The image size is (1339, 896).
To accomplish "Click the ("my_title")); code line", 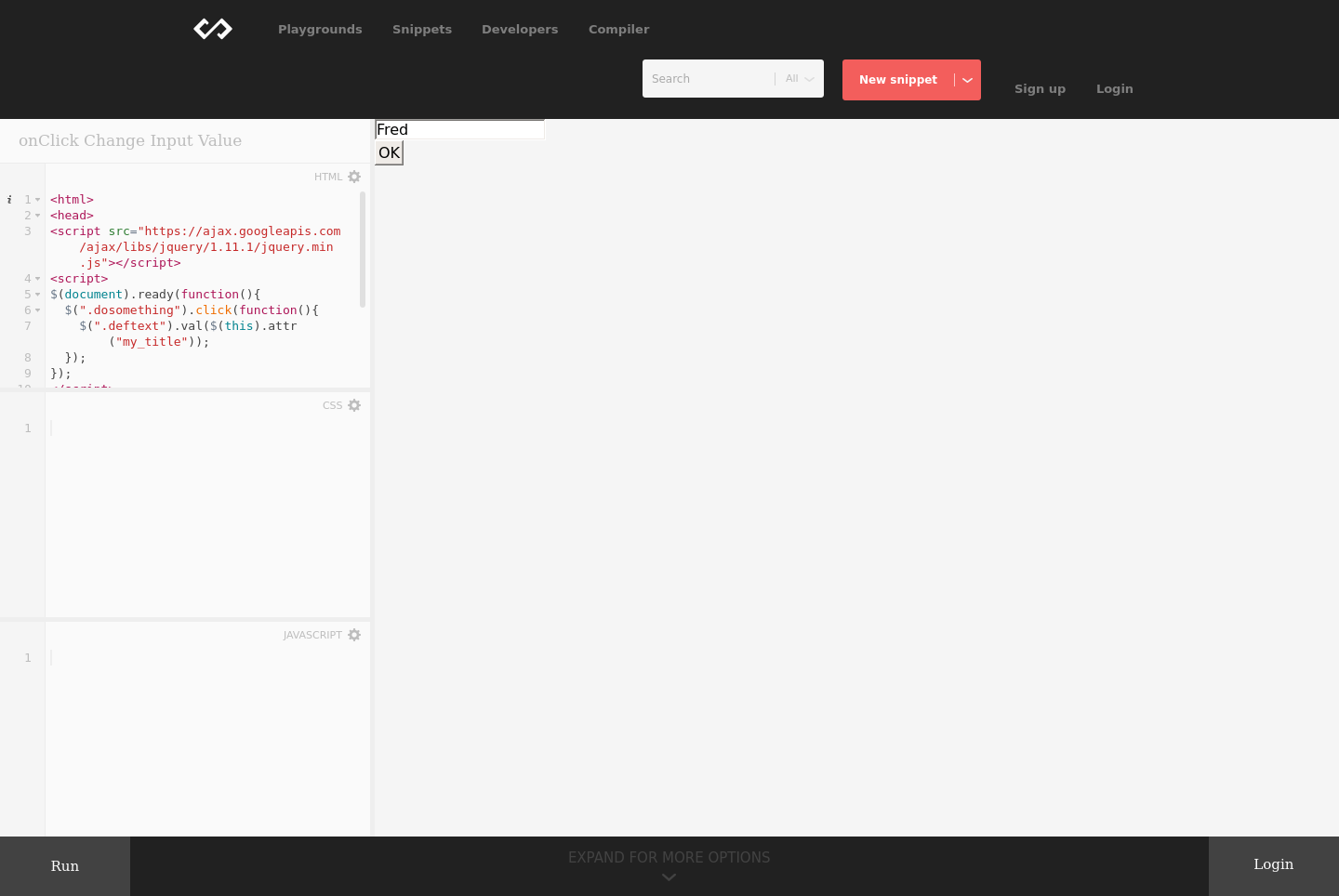I will (159, 342).
